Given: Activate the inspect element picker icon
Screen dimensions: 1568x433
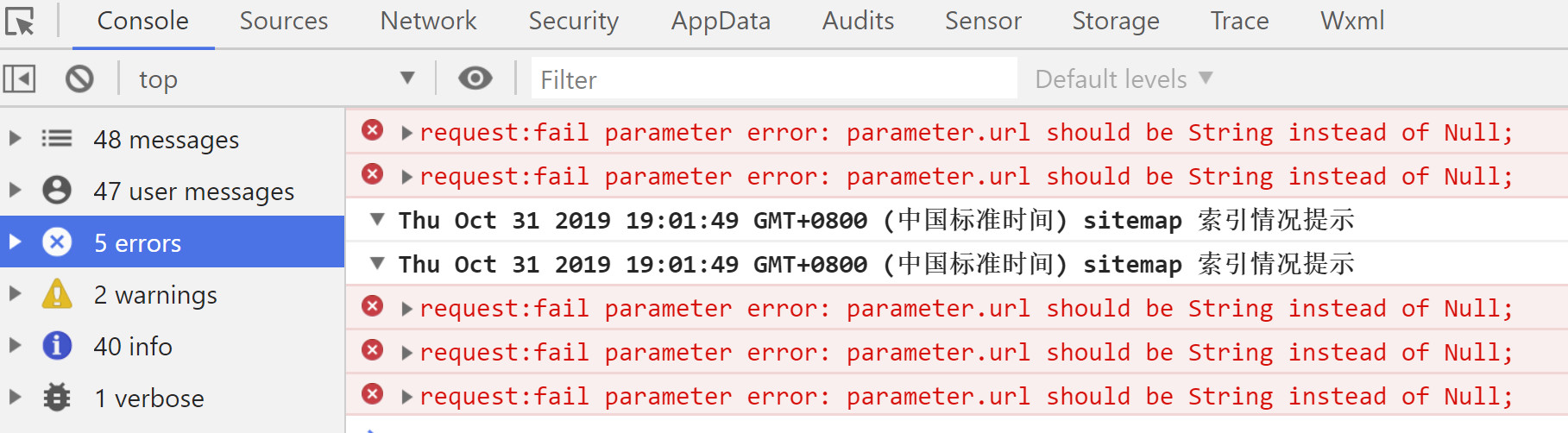Looking at the screenshot, I should pos(19,21).
